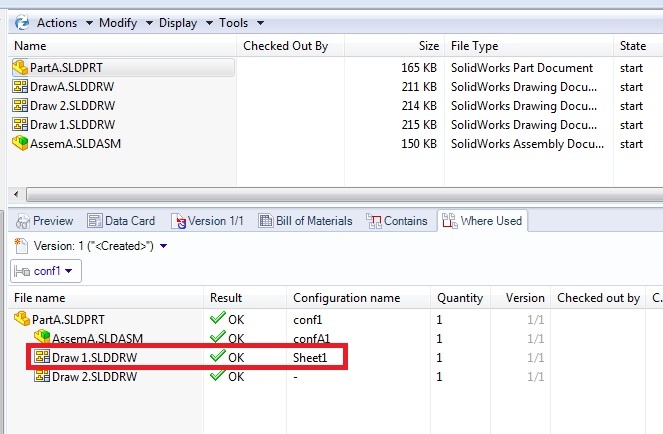The height and width of the screenshot is (434, 663).
Task: Switch to the Preview tab
Action: pos(44,221)
